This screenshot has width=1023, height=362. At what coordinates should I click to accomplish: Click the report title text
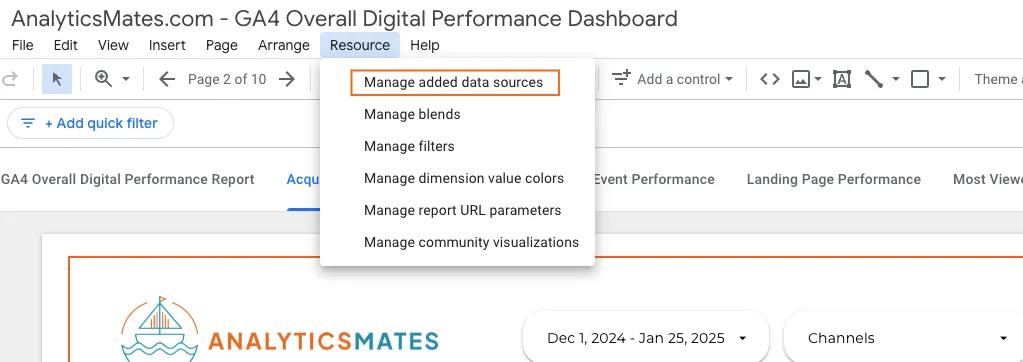click(344, 18)
